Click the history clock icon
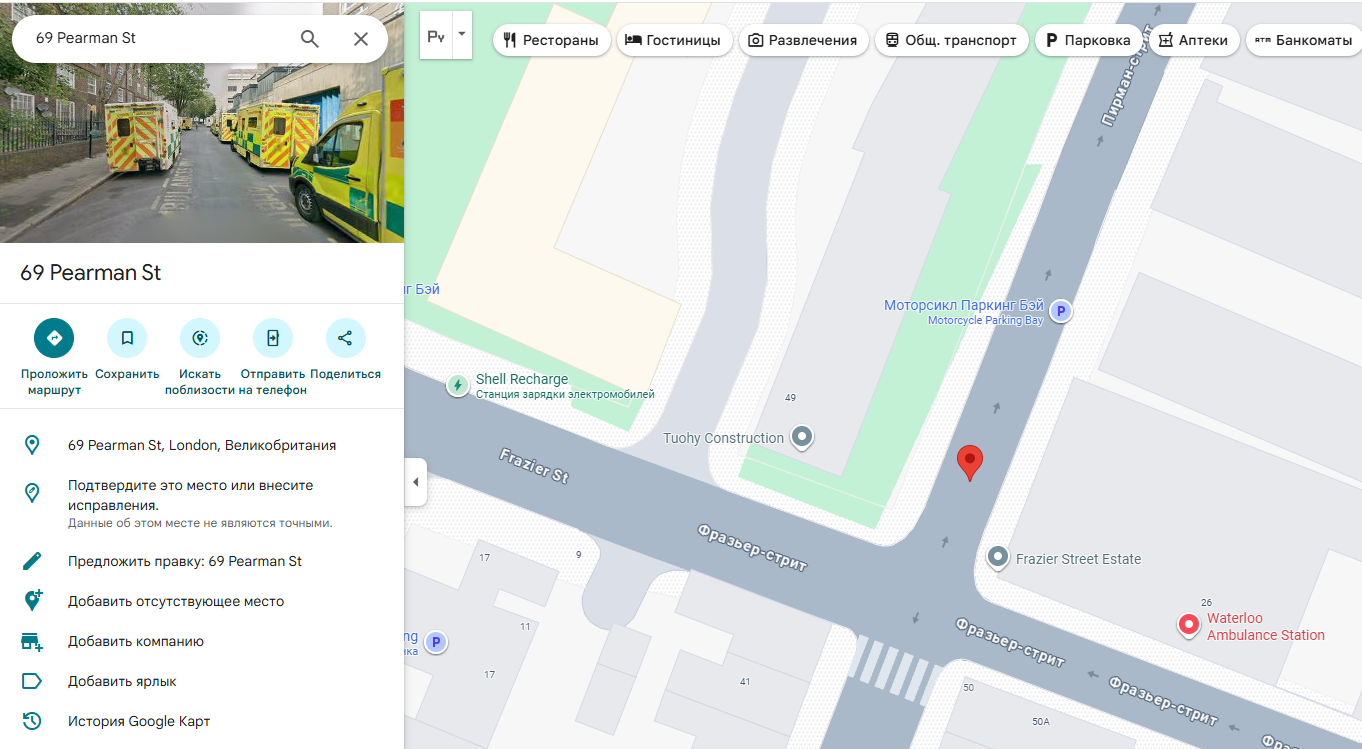Screen dimensions: 1362x749 tap(32, 721)
